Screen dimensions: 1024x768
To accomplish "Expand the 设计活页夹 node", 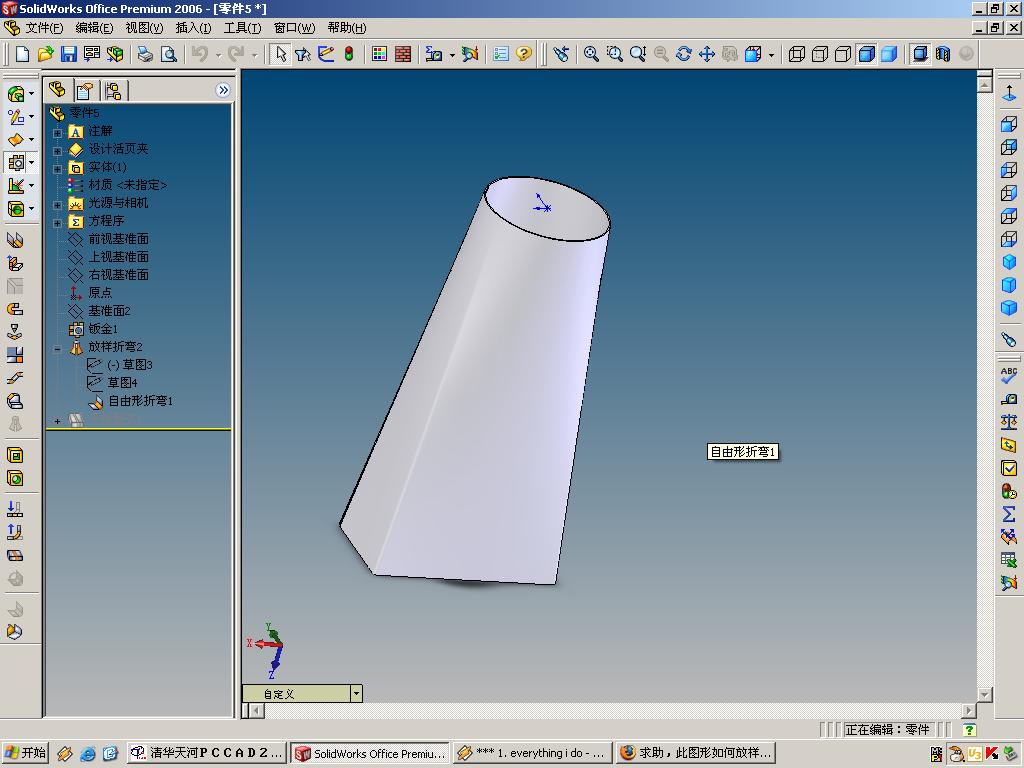I will (x=57, y=151).
